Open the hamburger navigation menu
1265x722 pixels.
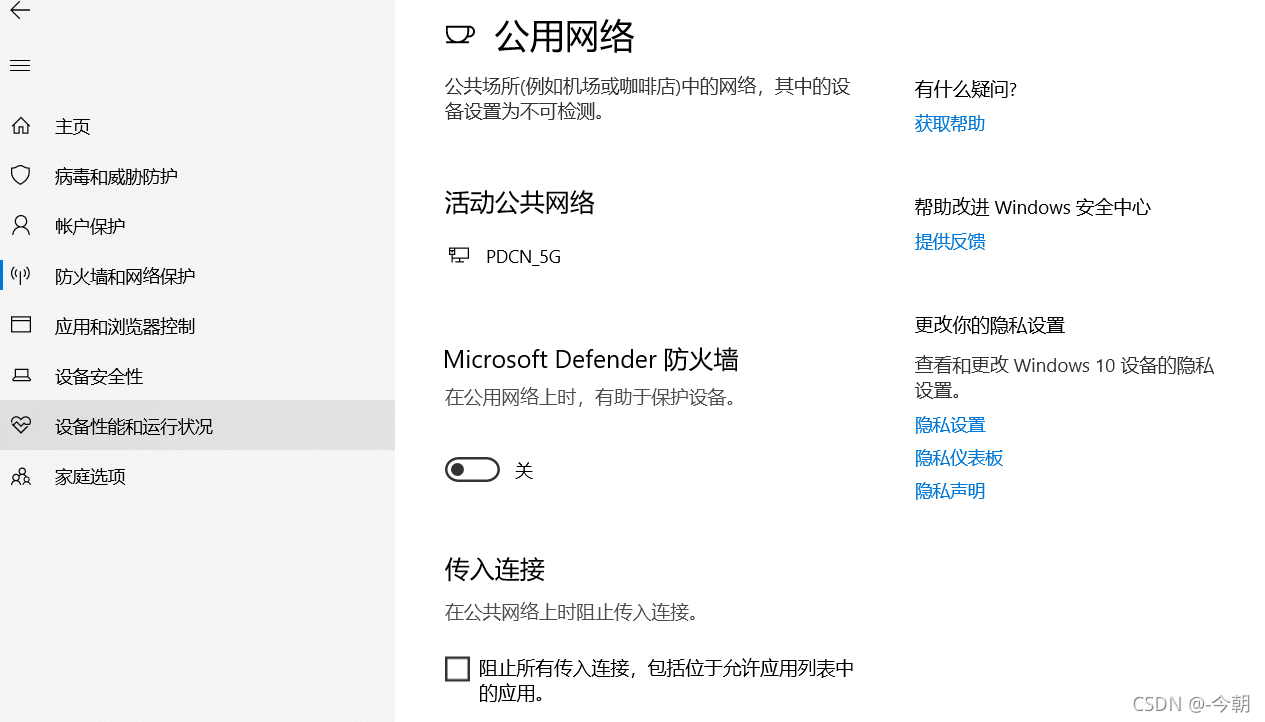20,66
